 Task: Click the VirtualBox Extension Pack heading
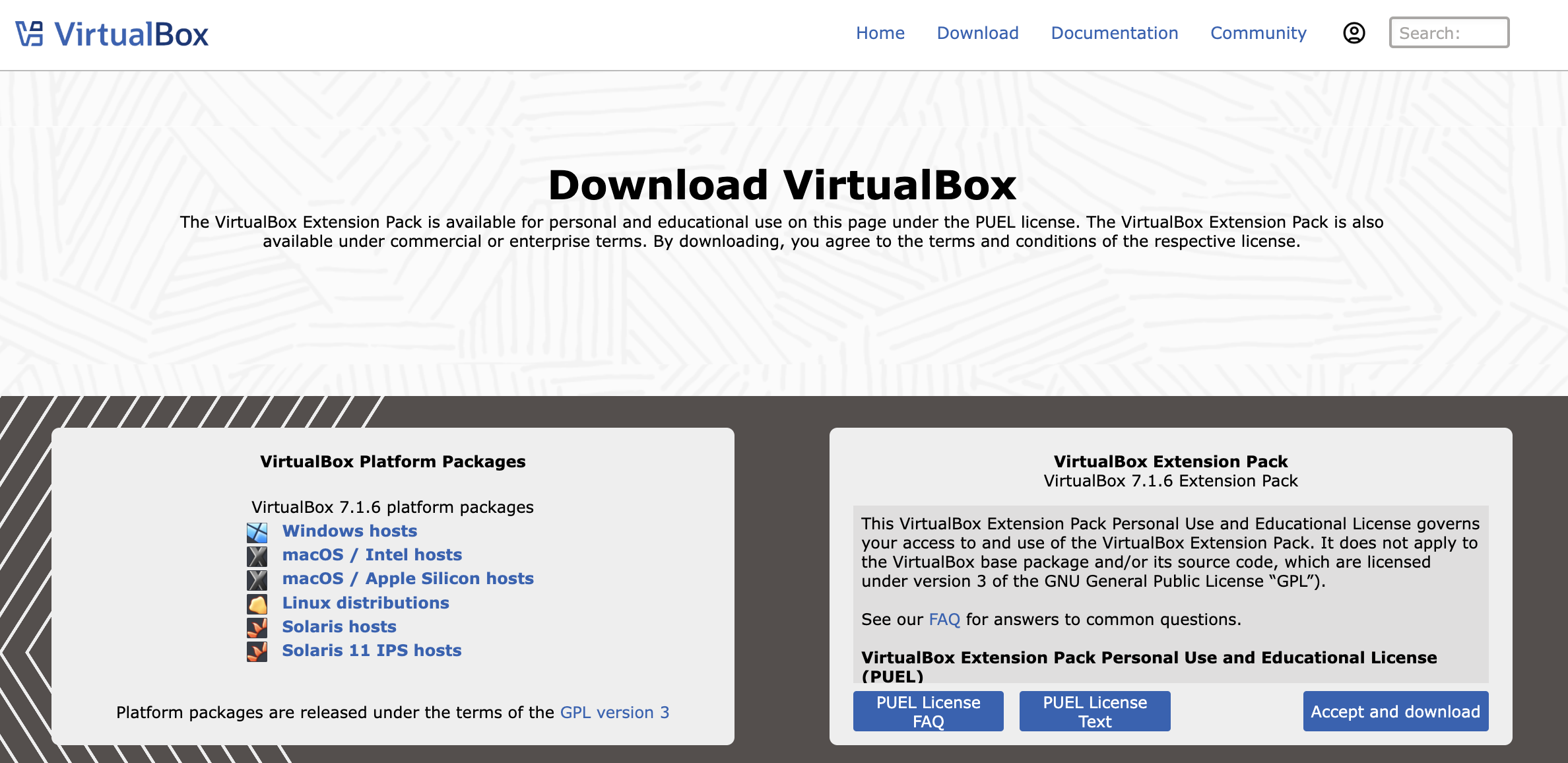pos(1170,461)
